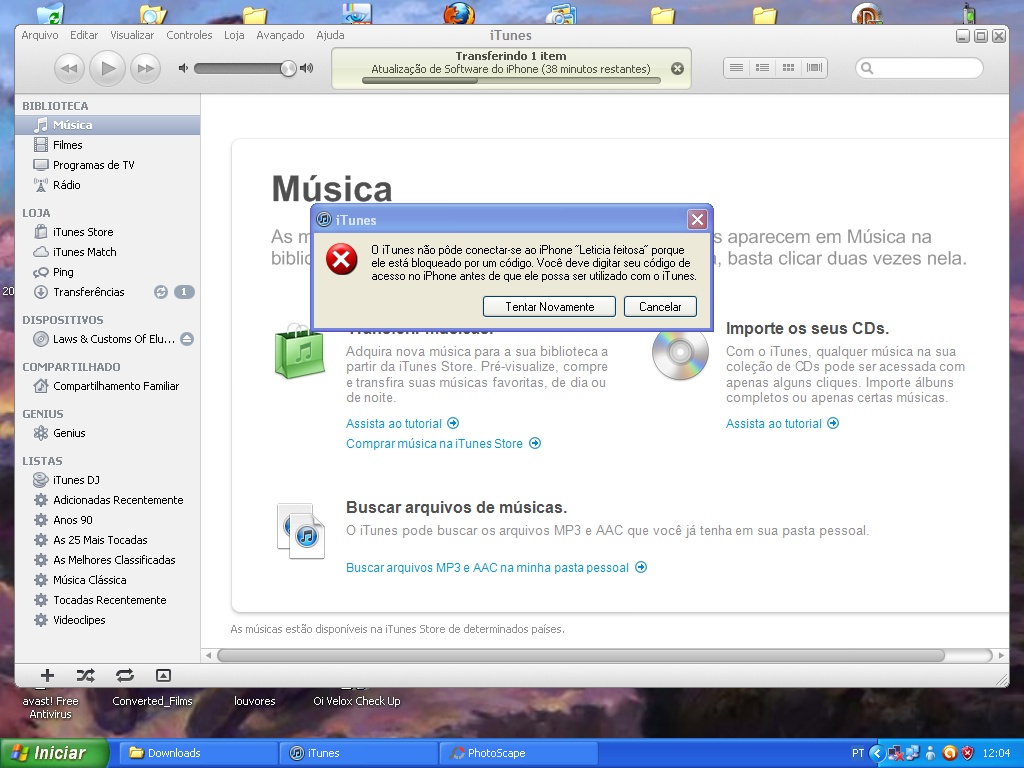Show or hide the artwork viewer
The image size is (1024, 768).
pos(163,675)
